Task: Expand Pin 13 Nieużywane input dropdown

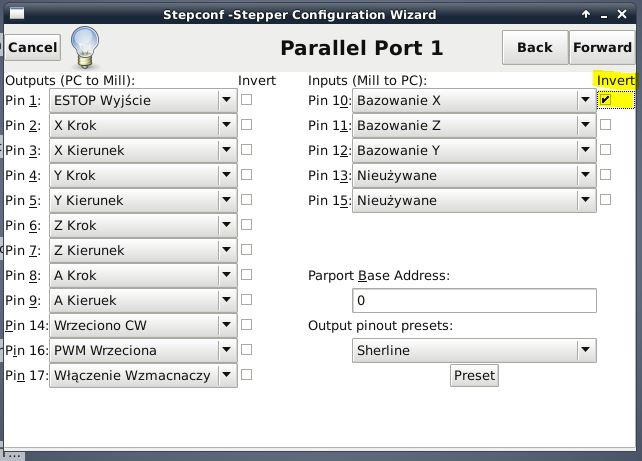Action: (474, 176)
